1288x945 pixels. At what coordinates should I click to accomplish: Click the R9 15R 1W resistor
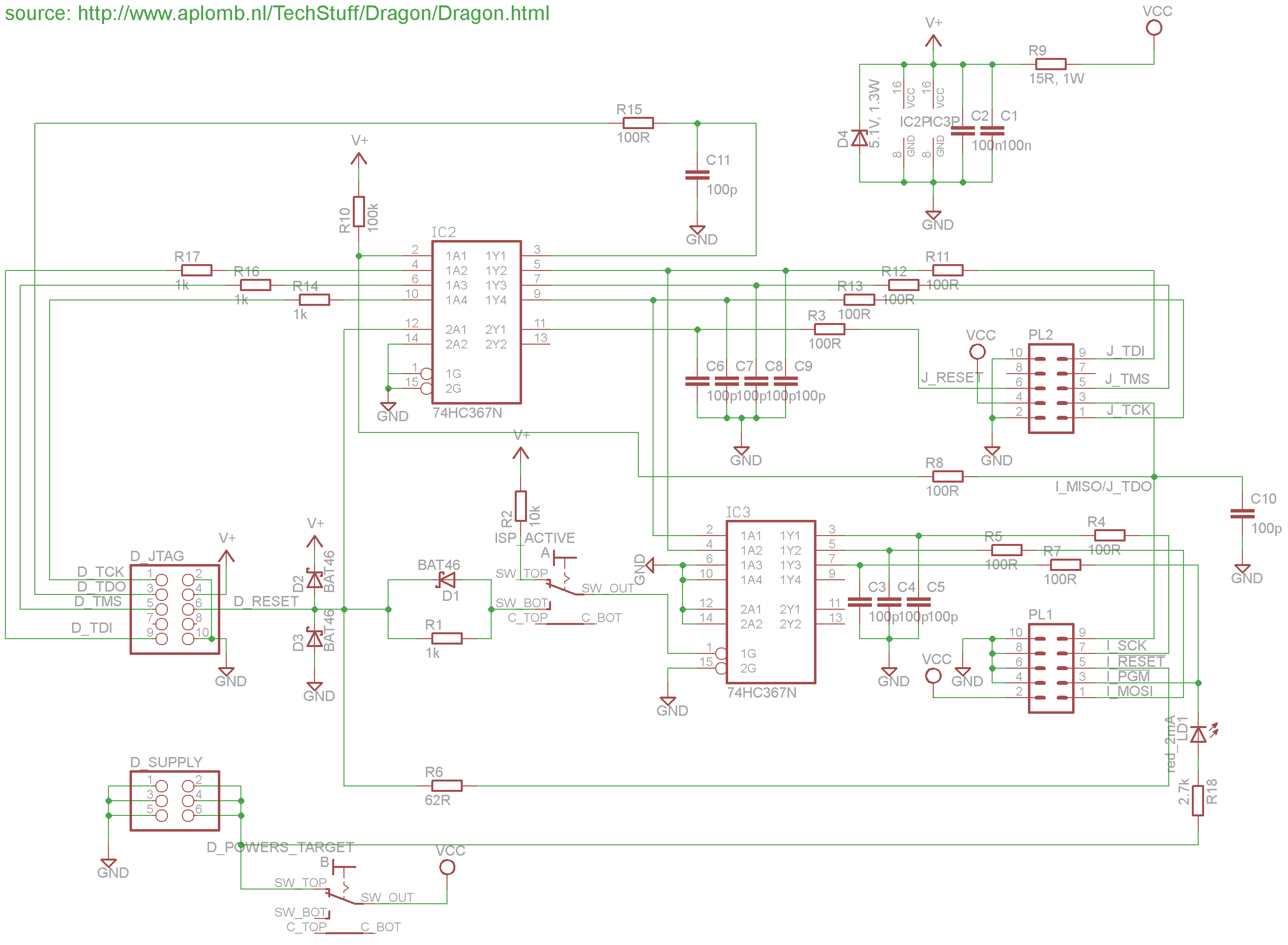[1051, 64]
